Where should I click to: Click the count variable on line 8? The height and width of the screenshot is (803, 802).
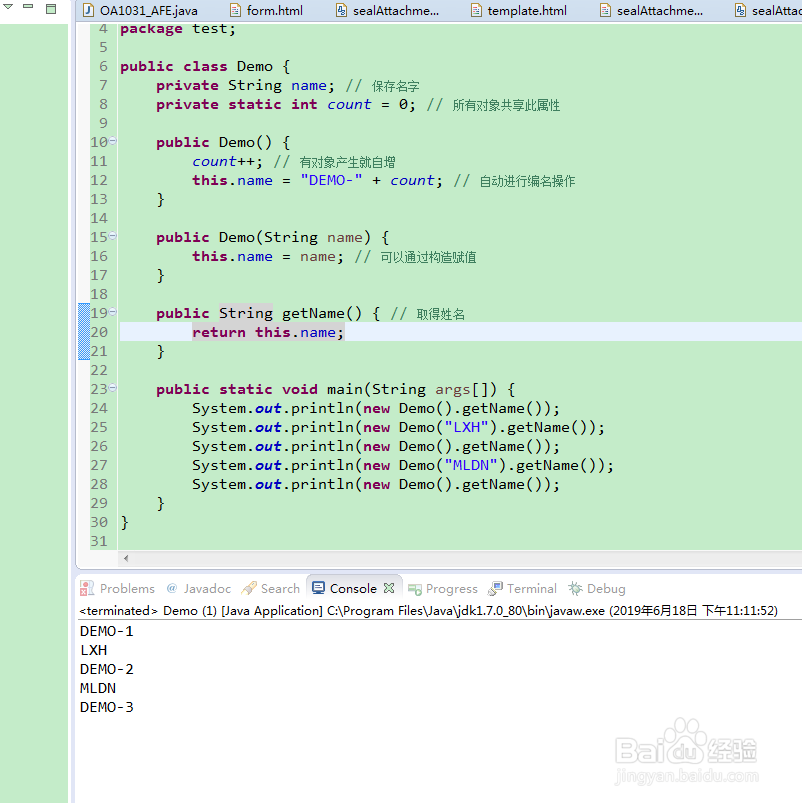(x=349, y=104)
